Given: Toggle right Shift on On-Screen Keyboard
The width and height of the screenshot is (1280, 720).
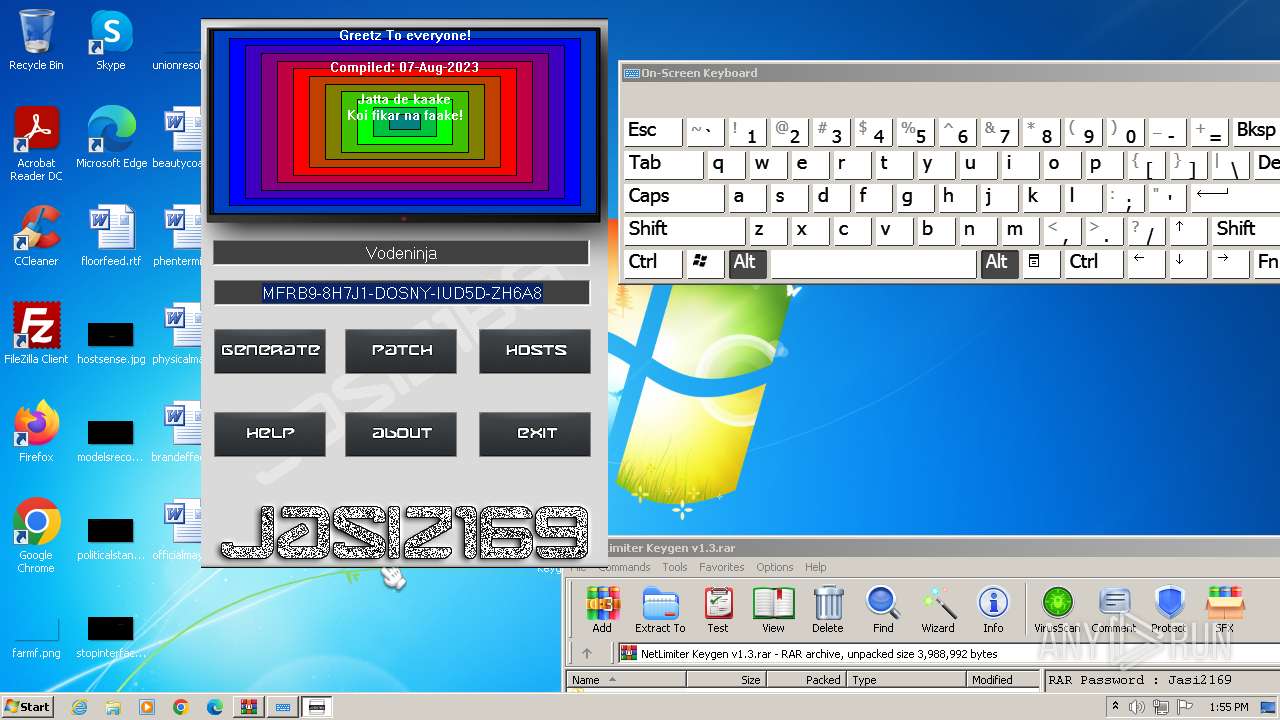Looking at the screenshot, I should pyautogui.click(x=1246, y=230).
